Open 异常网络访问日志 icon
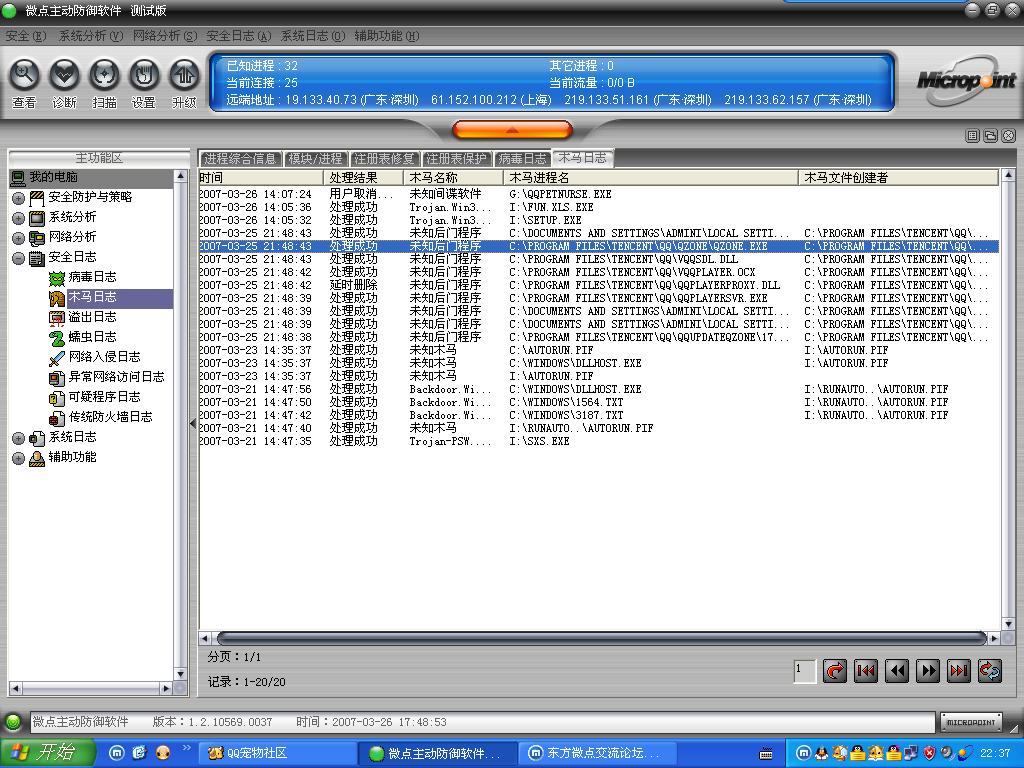This screenshot has width=1024, height=768. click(x=57, y=377)
